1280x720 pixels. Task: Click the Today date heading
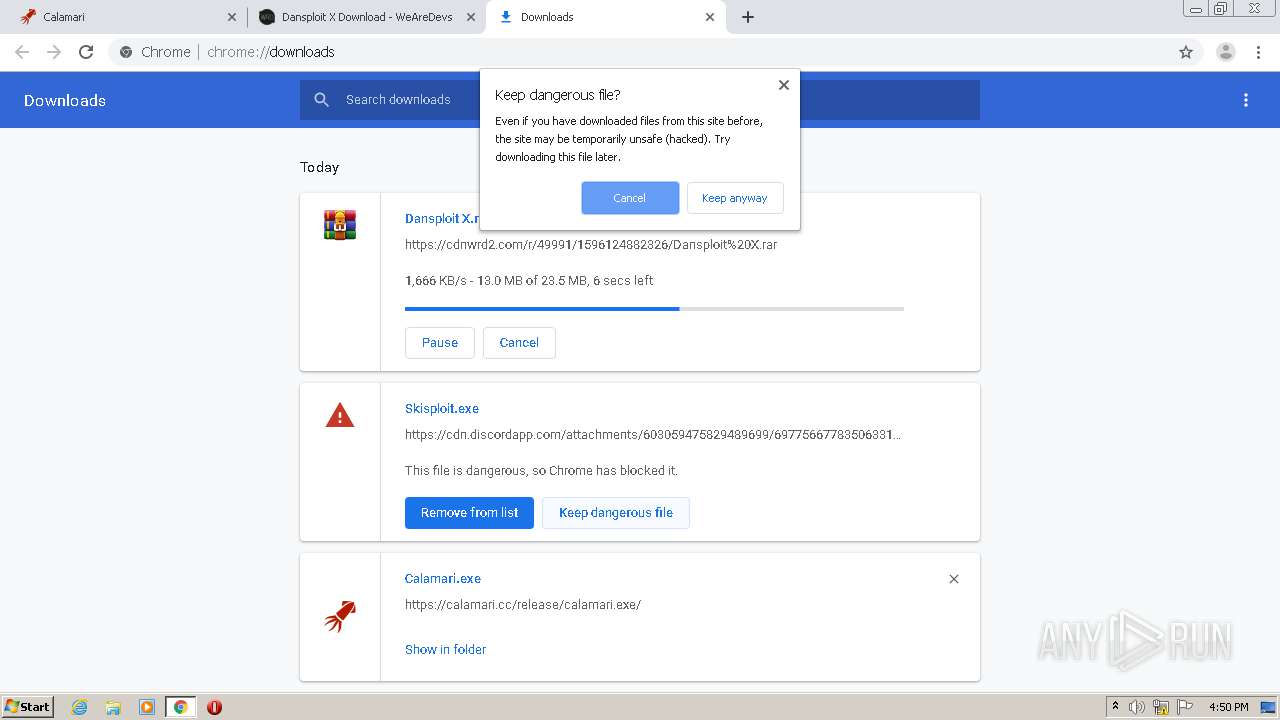pos(320,167)
